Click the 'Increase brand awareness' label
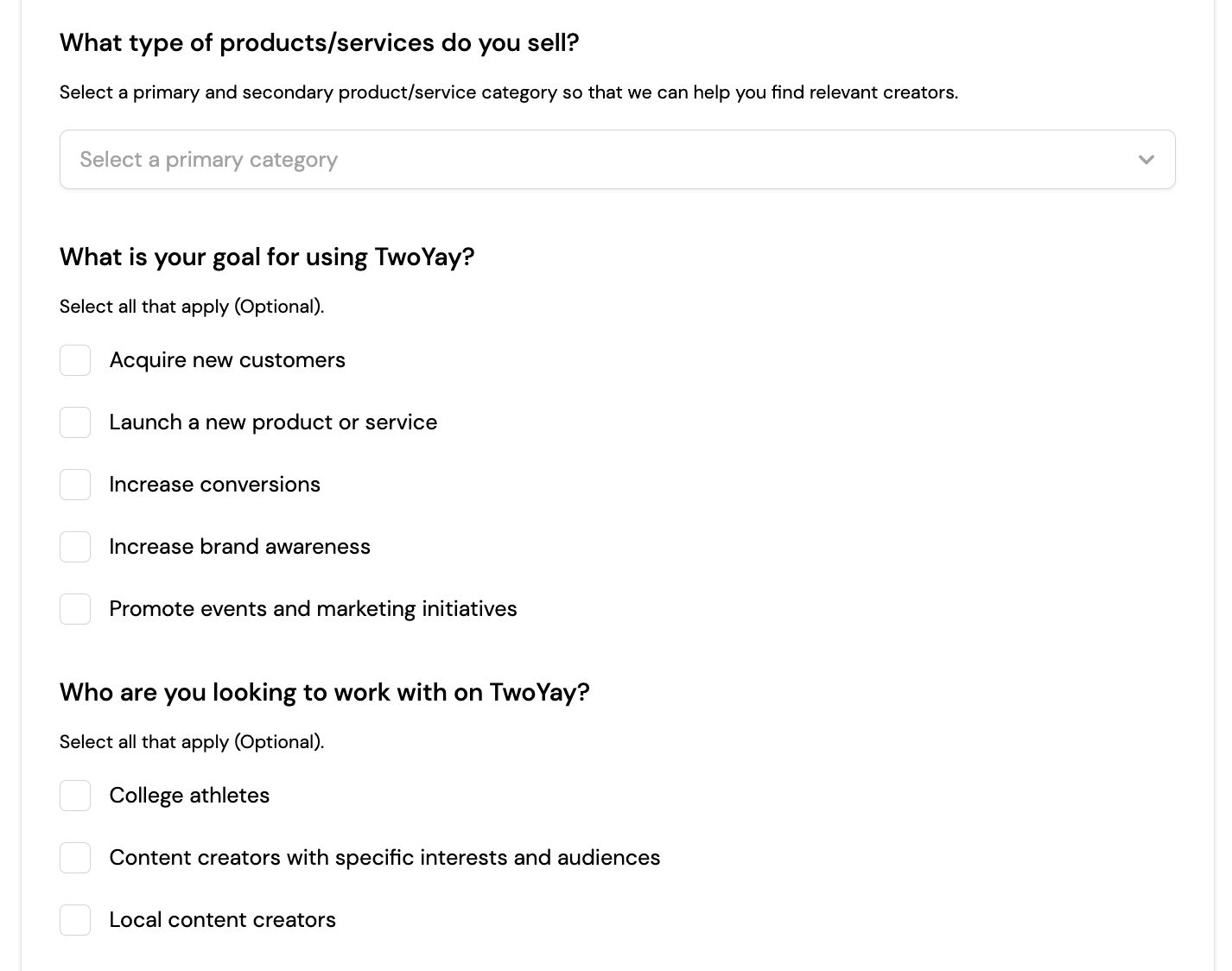1232x971 pixels. pos(239,547)
